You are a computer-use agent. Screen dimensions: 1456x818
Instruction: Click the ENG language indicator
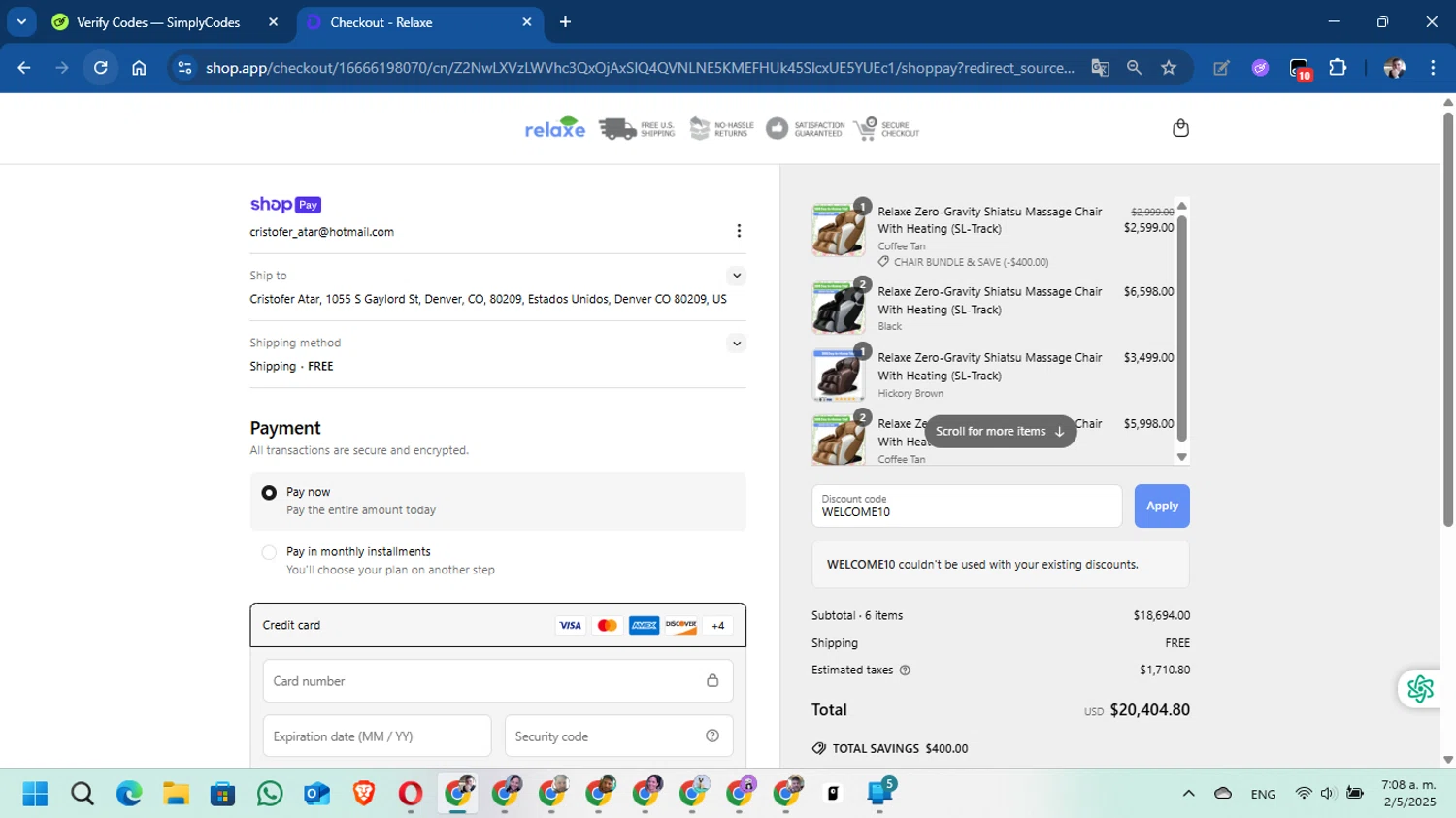[x=1263, y=794]
